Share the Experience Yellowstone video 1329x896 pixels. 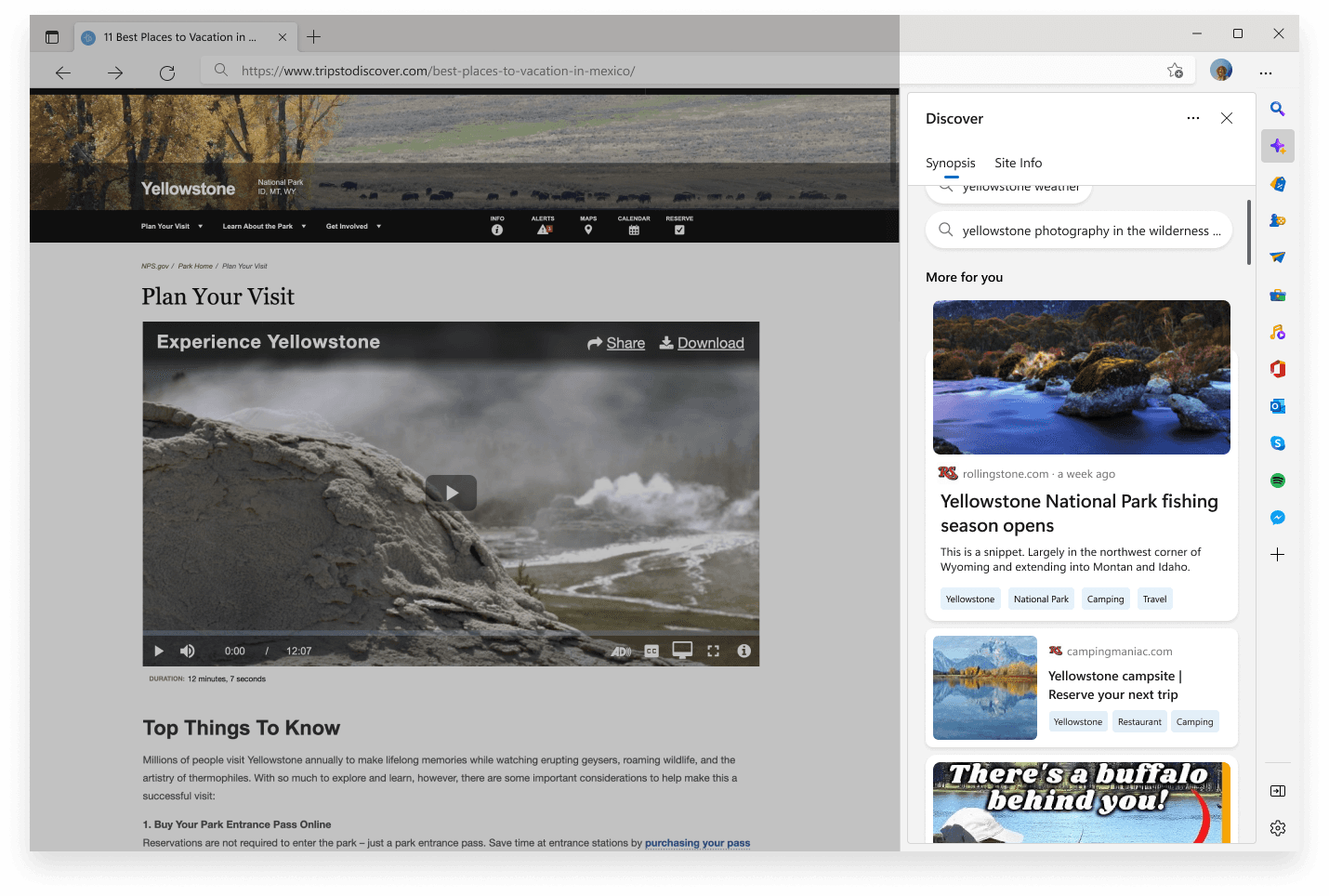click(x=616, y=343)
